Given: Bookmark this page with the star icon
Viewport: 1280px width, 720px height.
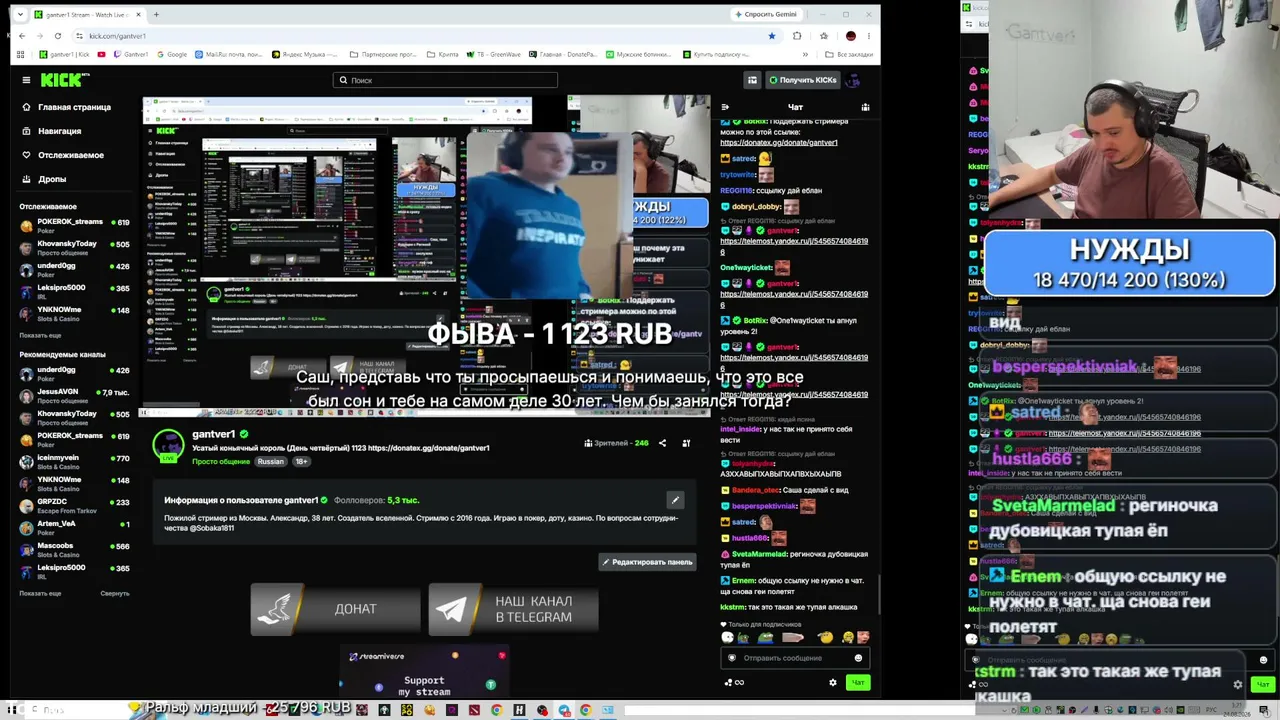Looking at the screenshot, I should [x=771, y=36].
